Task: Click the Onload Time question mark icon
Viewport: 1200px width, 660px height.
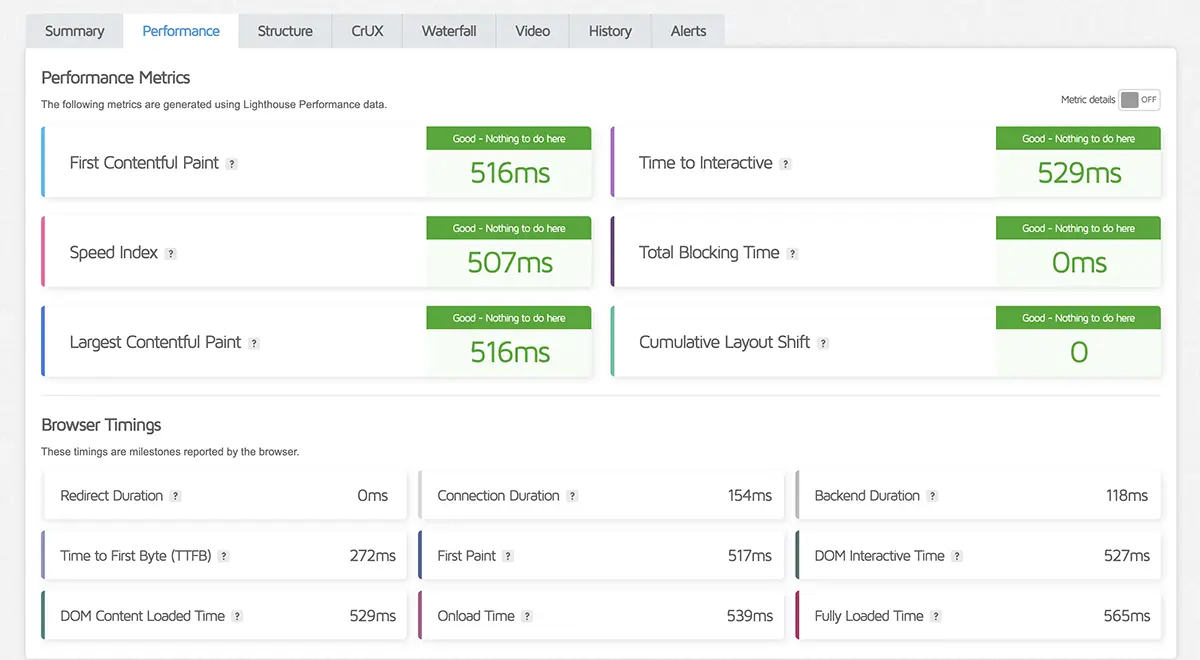Action: (527, 616)
